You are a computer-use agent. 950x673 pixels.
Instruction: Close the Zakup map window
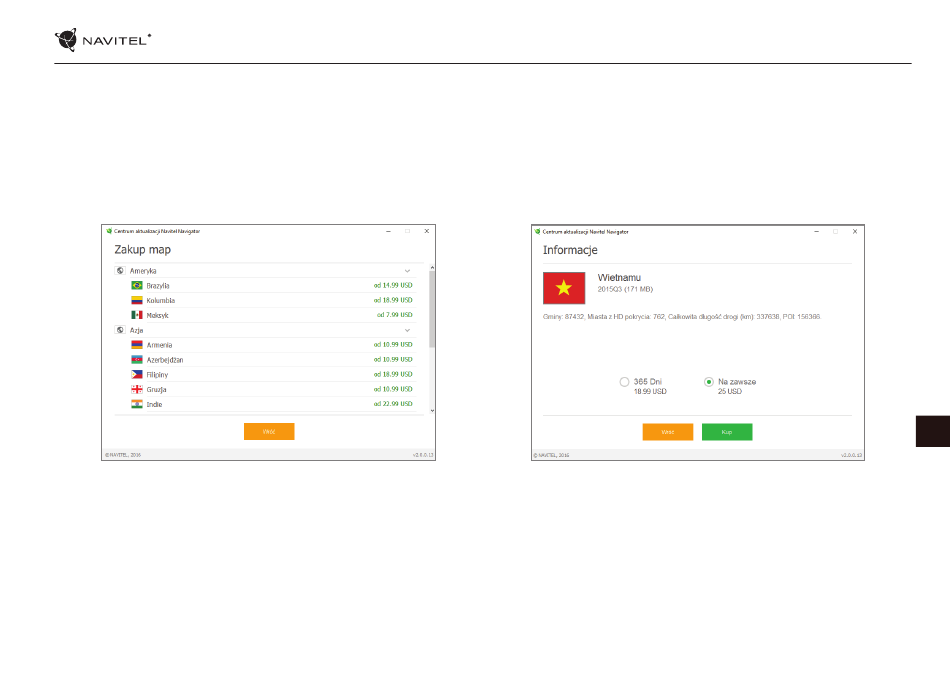point(427,231)
